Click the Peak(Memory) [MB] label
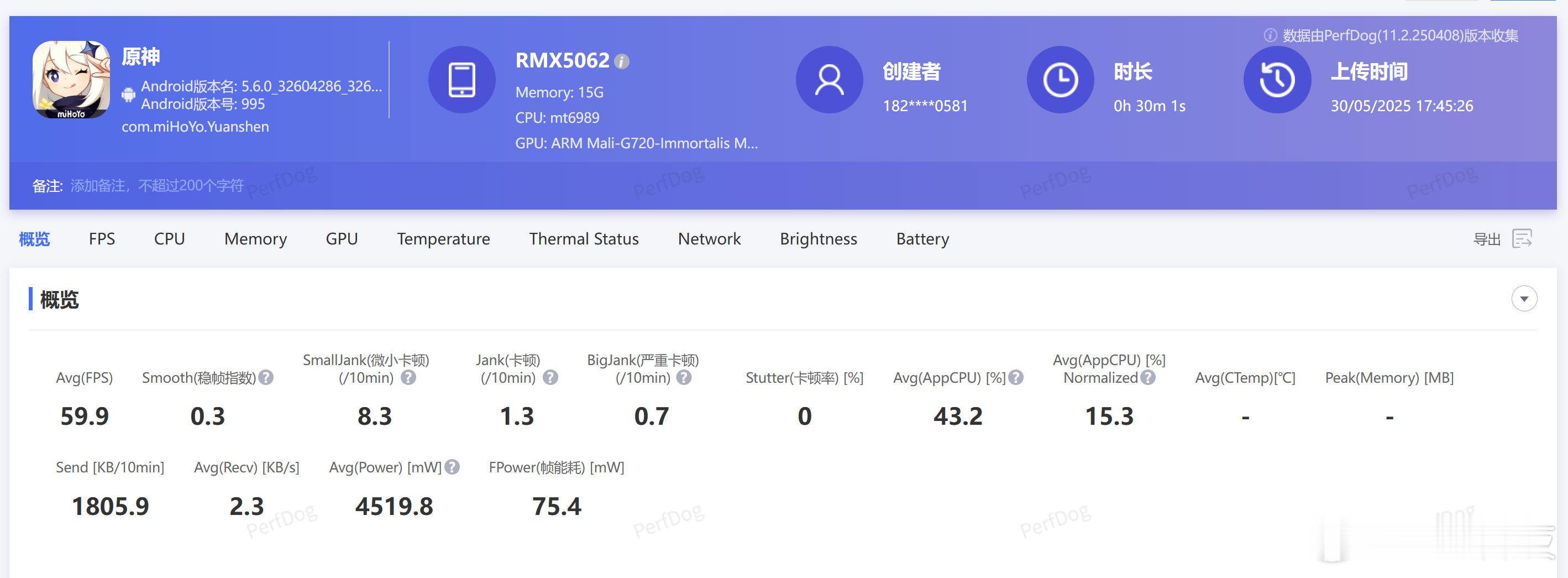Viewport: 1568px width, 578px height. (x=1389, y=378)
